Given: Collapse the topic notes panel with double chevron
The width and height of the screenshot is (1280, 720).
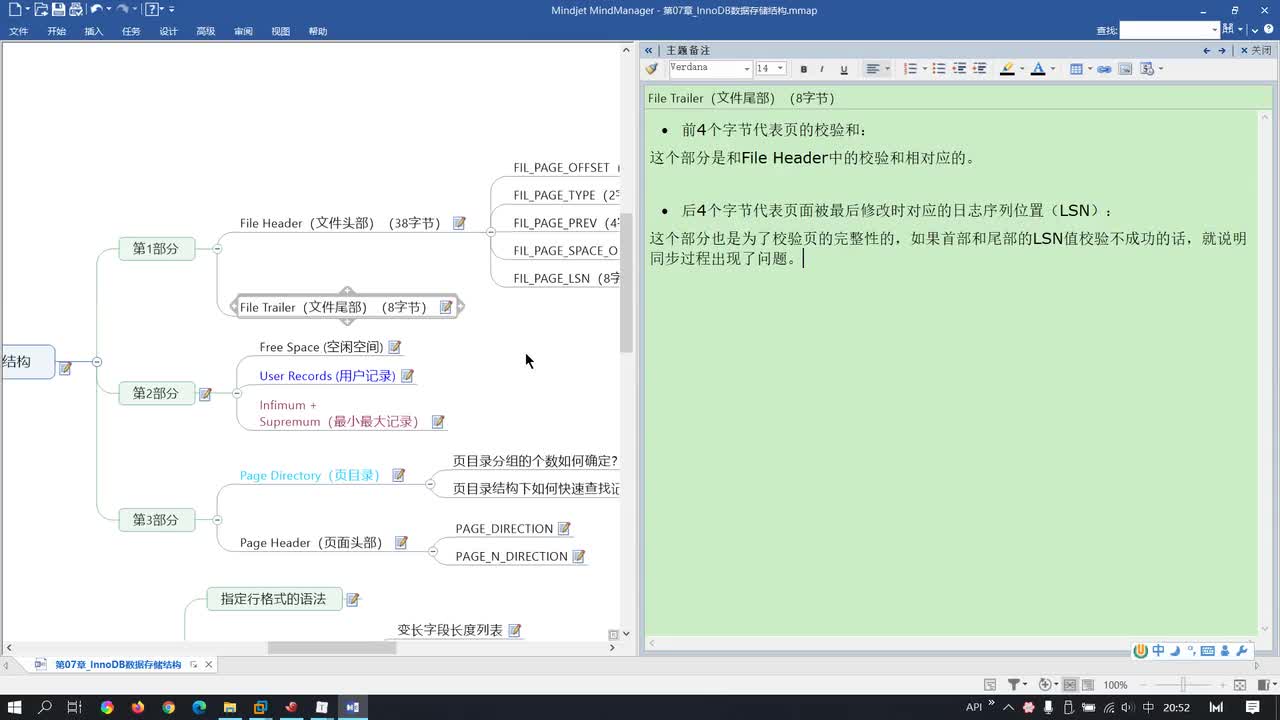Looking at the screenshot, I should pyautogui.click(x=649, y=50).
